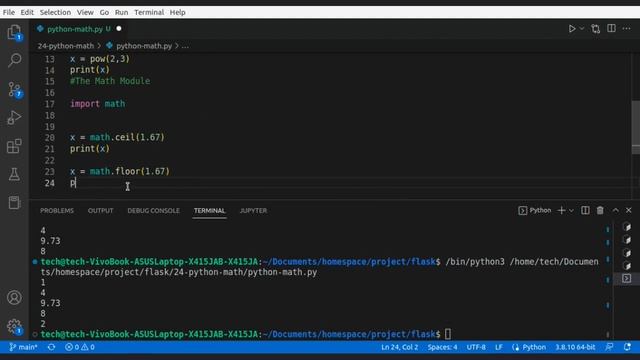Switch to the OUTPUT tab
The height and width of the screenshot is (360, 640).
pos(100,211)
